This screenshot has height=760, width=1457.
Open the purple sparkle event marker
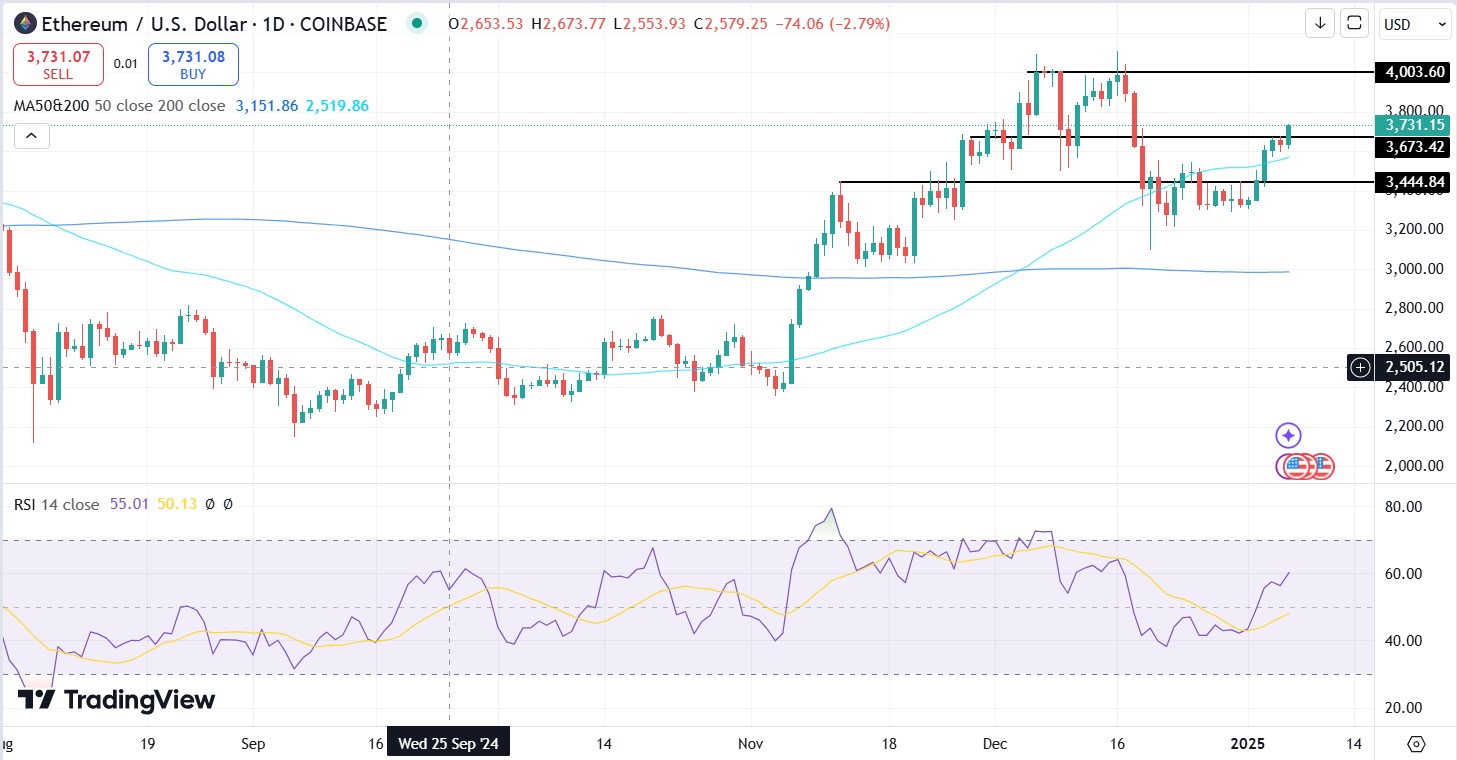1288,435
